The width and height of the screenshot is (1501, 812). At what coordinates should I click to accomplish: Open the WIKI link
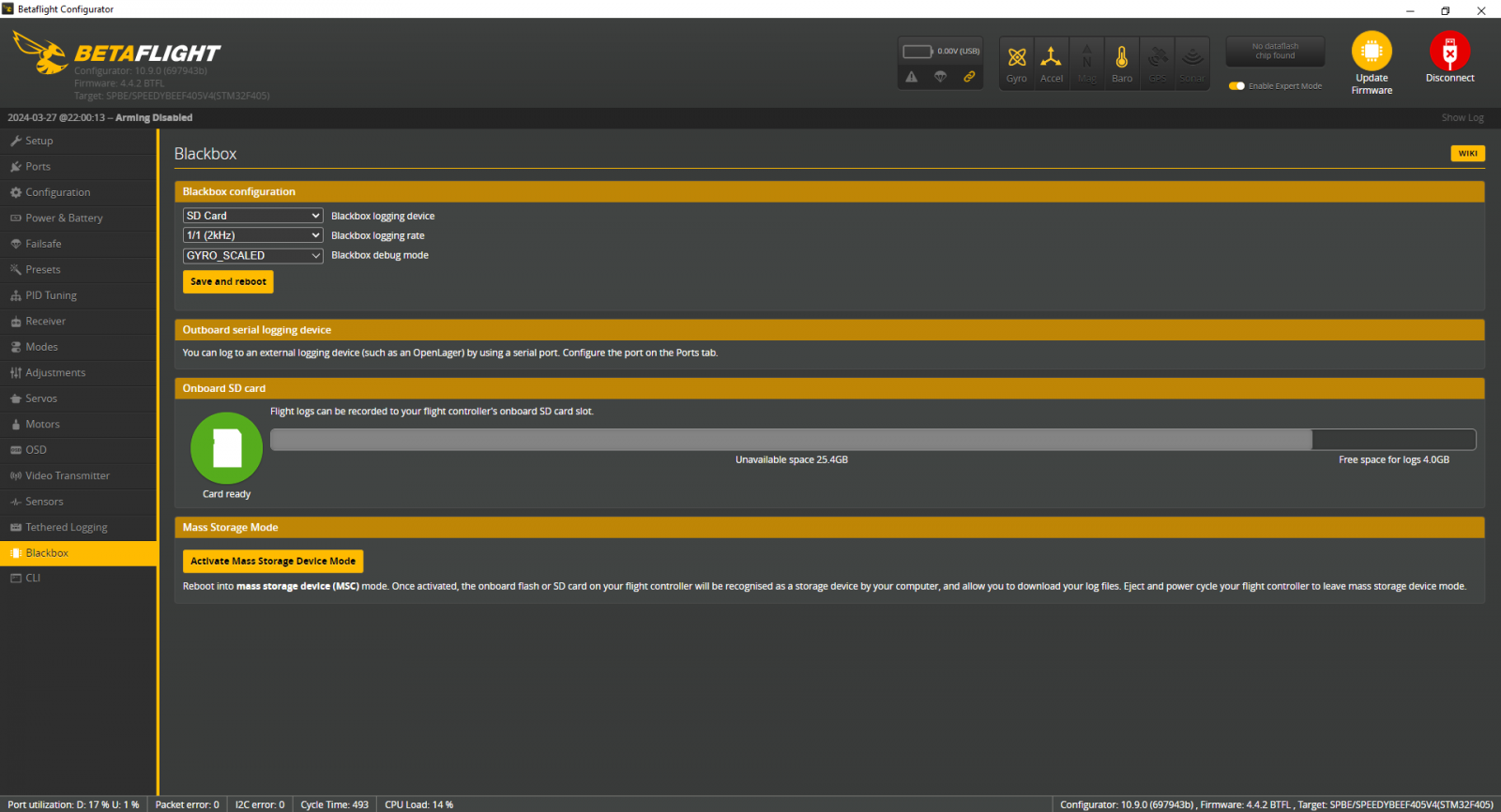(1467, 154)
